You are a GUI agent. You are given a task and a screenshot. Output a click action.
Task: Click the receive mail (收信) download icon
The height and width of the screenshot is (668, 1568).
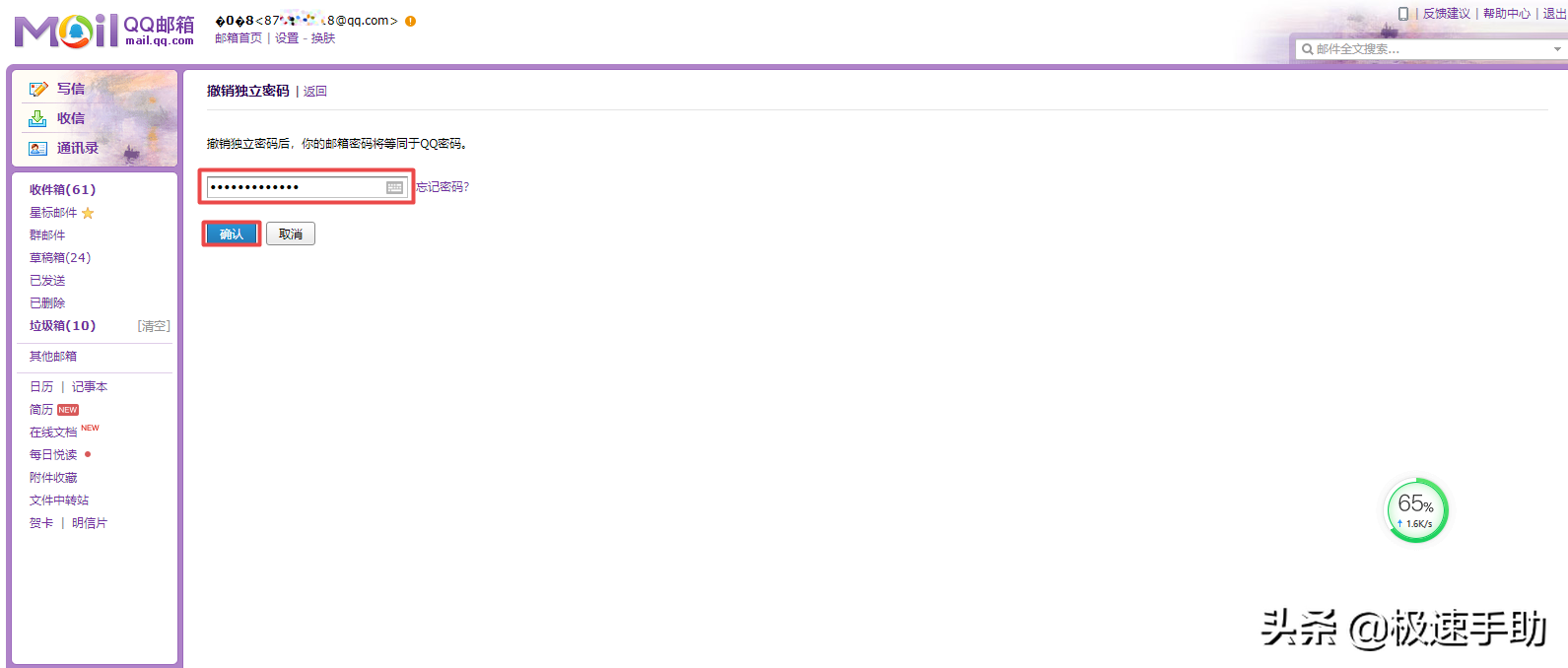pos(37,119)
